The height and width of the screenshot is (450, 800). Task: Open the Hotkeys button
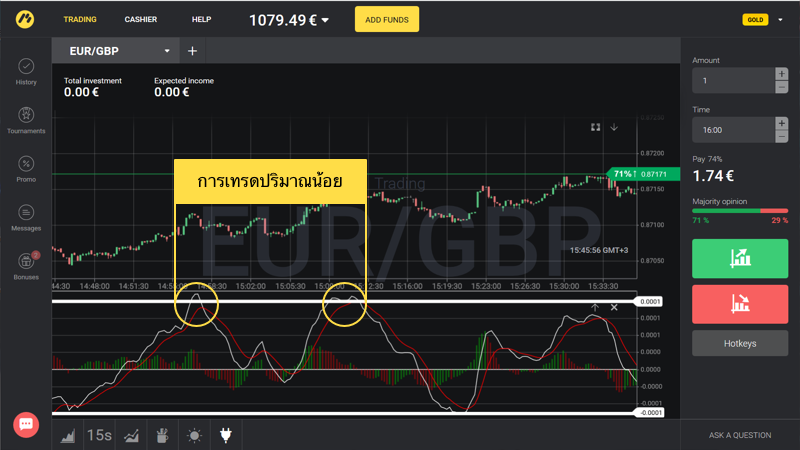pos(740,343)
